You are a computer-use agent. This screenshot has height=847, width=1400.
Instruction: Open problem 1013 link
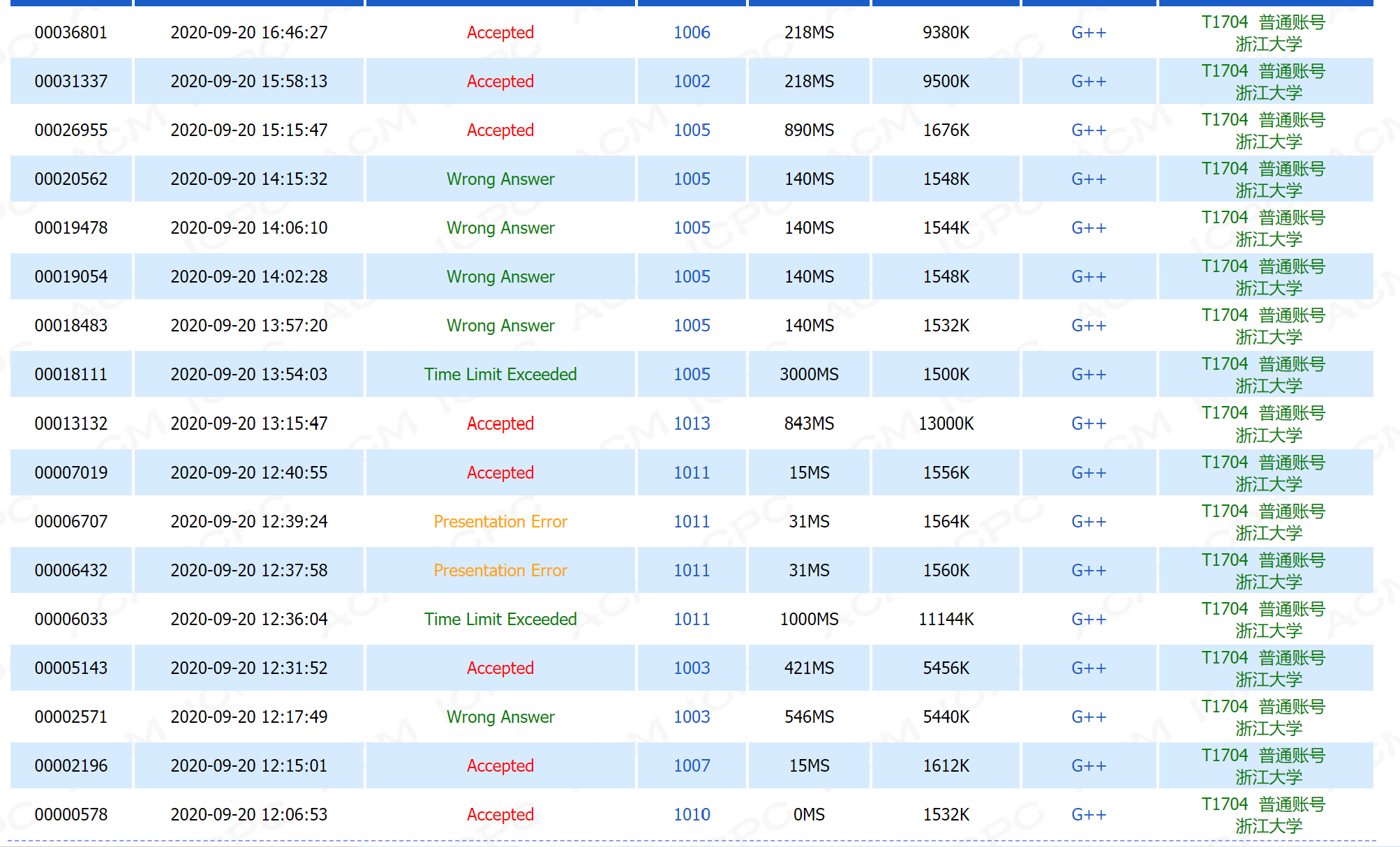(692, 423)
